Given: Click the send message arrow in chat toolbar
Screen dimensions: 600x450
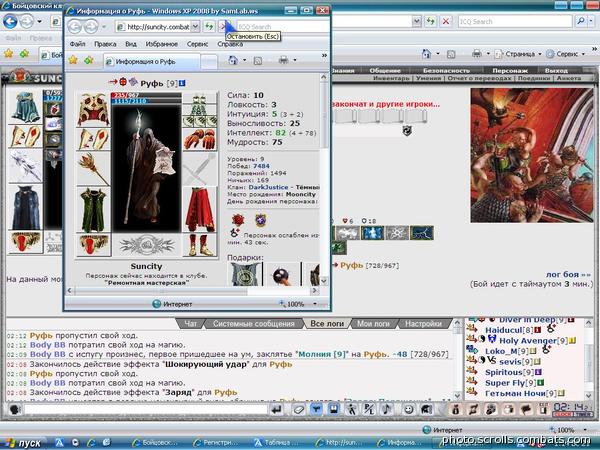Looking at the screenshot, I should coord(276,410).
